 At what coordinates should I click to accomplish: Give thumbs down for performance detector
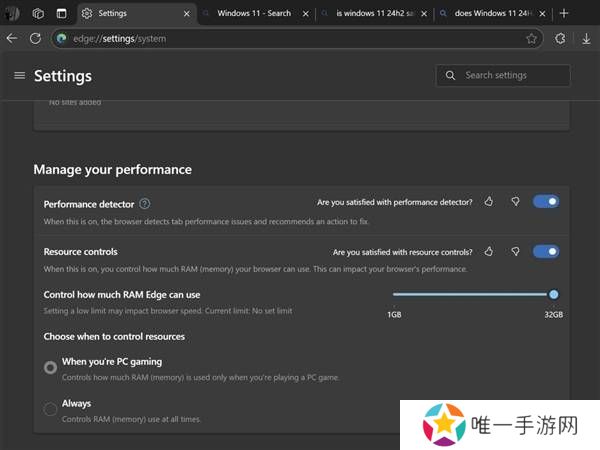[515, 201]
